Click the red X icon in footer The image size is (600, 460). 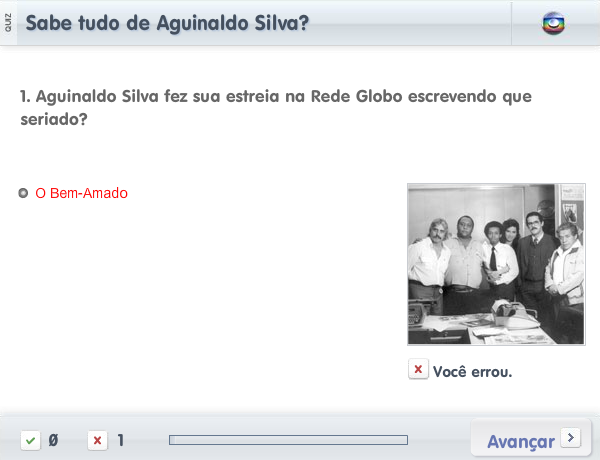(98, 440)
